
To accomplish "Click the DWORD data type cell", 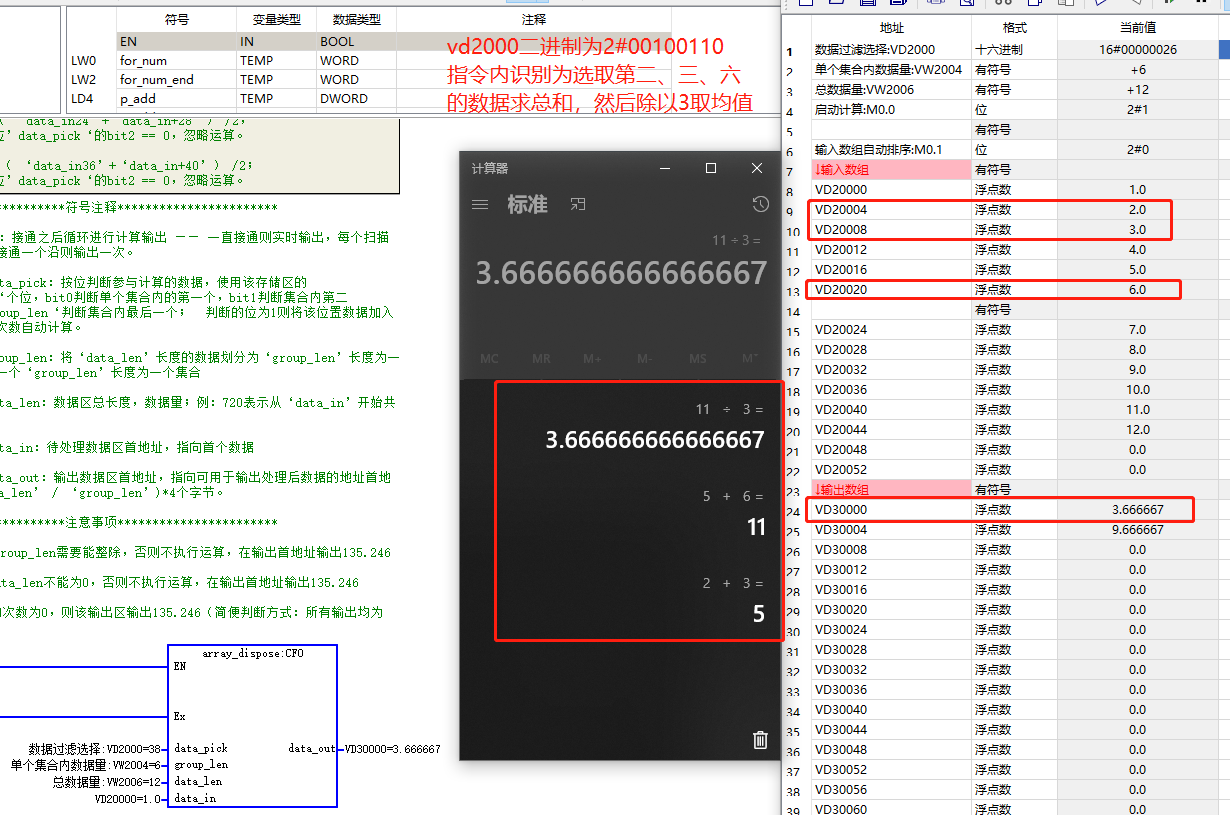I will point(356,98).
